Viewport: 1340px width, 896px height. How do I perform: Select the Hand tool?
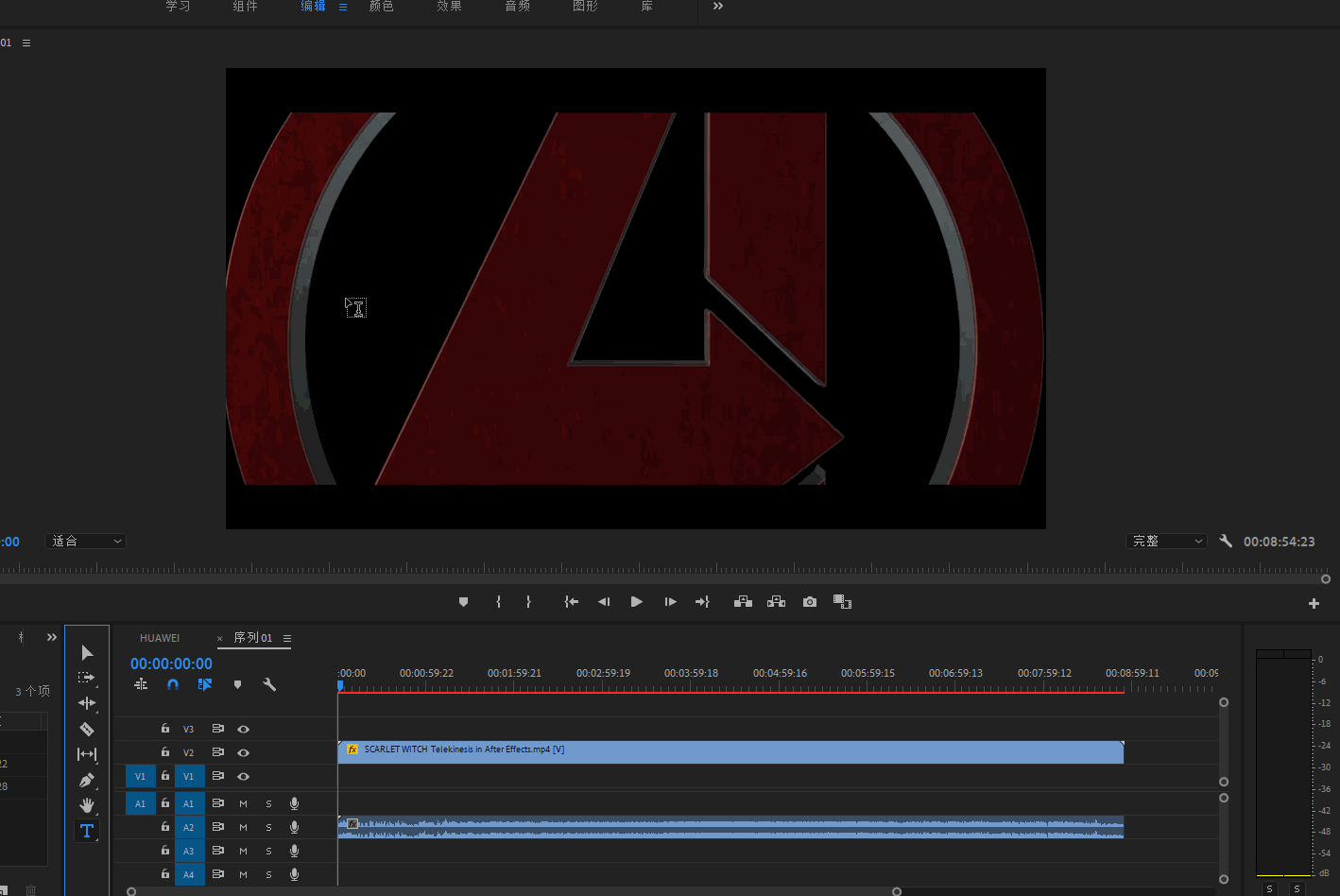click(87, 805)
